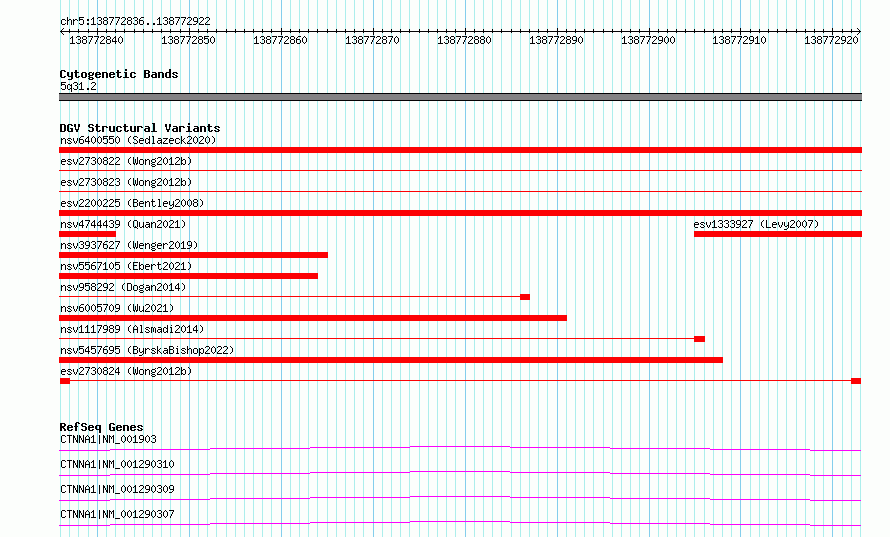The image size is (890, 537).
Task: Click ruler position 138772880
Action: (x=464, y=40)
